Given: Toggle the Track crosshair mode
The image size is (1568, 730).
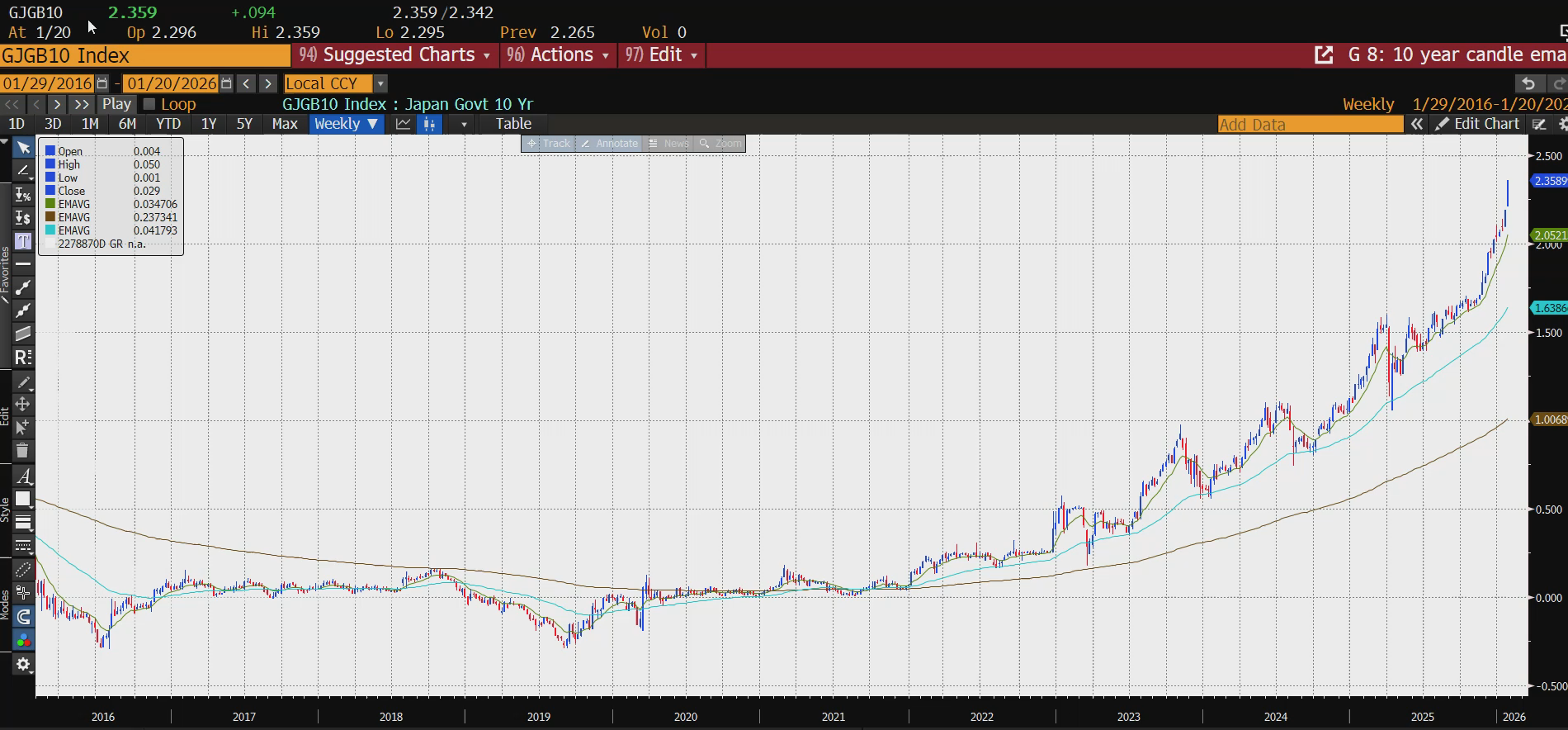Looking at the screenshot, I should click(x=548, y=144).
